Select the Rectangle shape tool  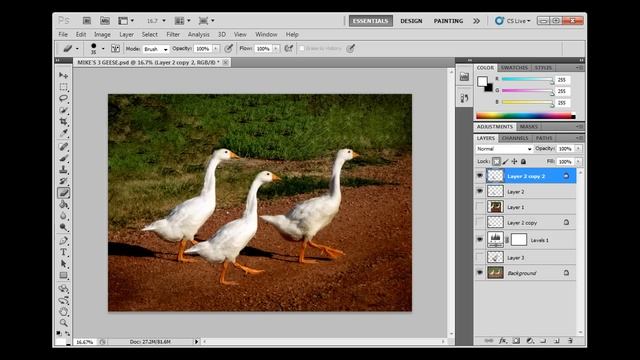[63, 275]
